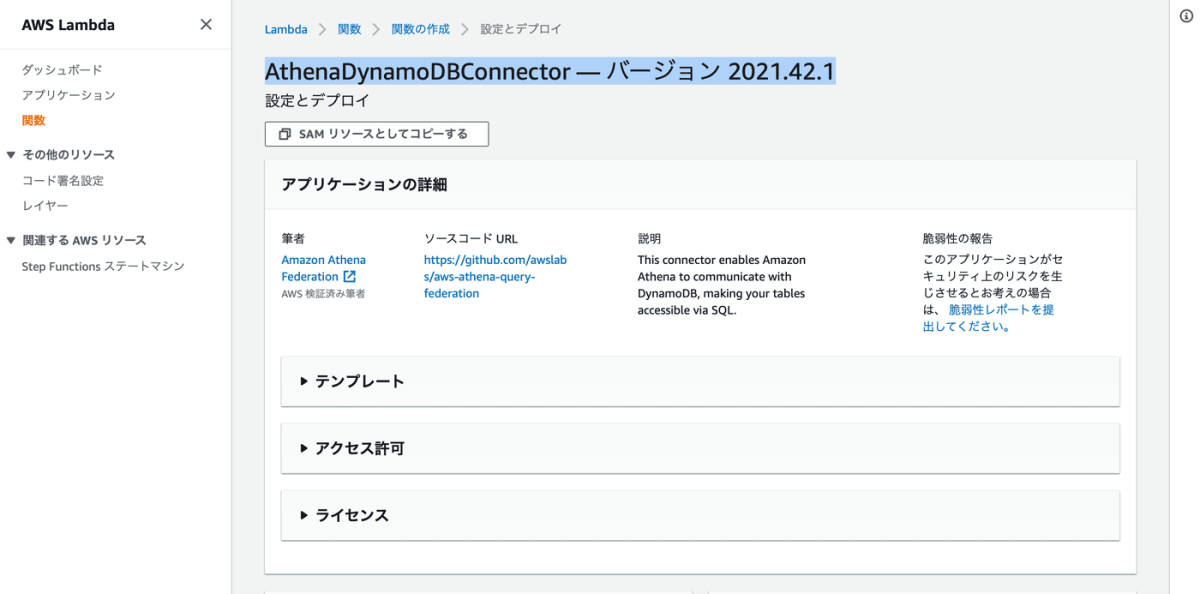Click the AthenaDynamoDBConnector version heading
The image size is (1200, 594).
[x=550, y=72]
